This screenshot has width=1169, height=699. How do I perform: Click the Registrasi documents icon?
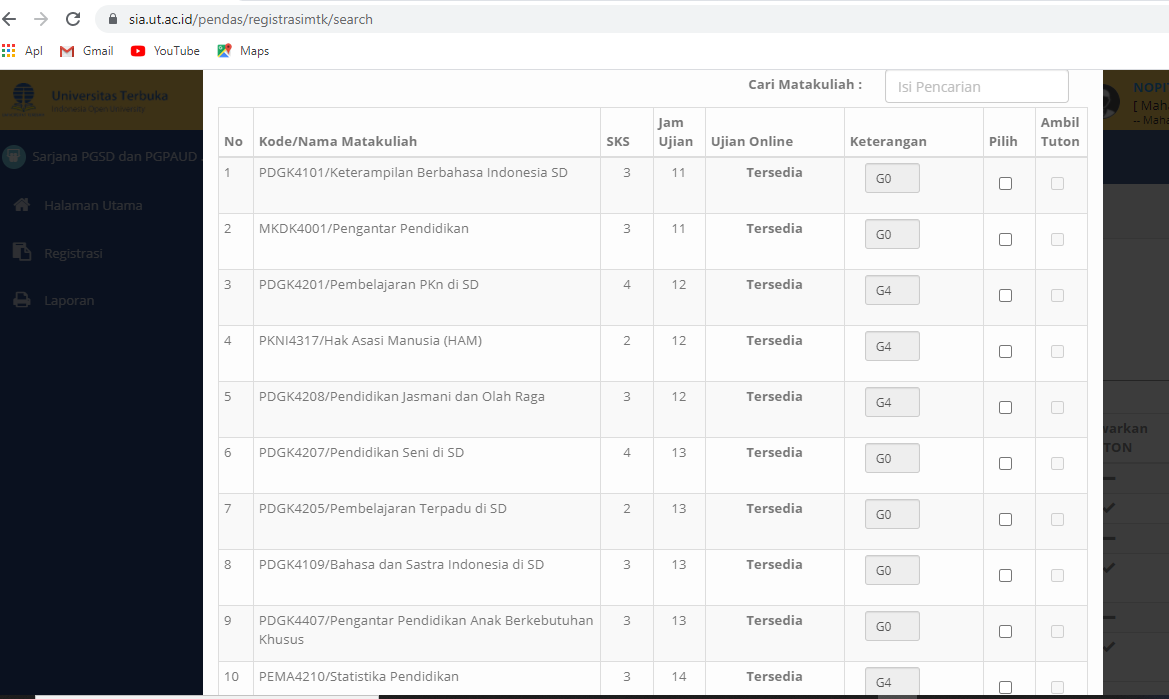coord(22,252)
